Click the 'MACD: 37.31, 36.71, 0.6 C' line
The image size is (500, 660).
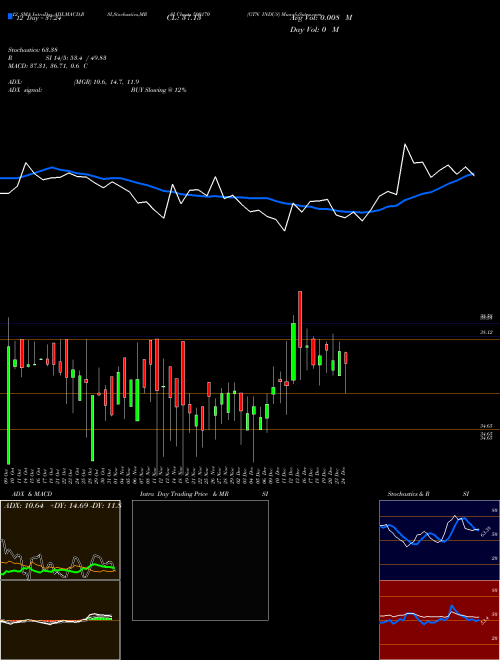pos(48,66)
